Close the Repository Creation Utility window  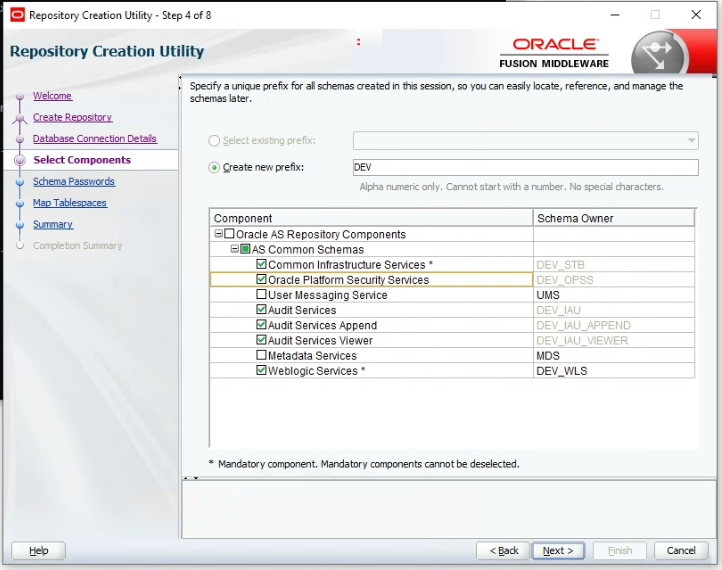(696, 15)
